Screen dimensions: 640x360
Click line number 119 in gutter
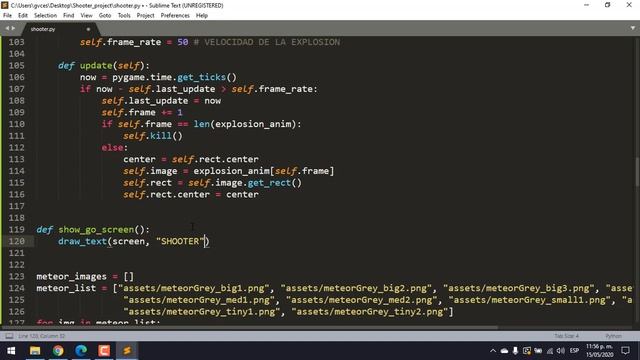tap(16, 229)
